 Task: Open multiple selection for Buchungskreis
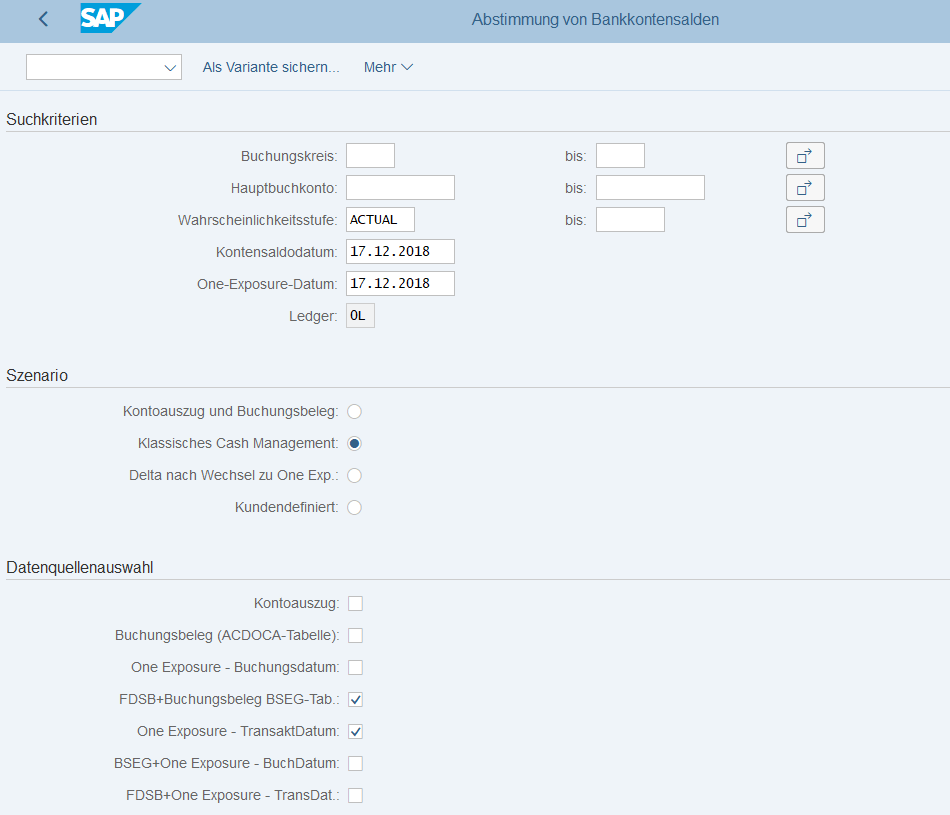coord(805,156)
